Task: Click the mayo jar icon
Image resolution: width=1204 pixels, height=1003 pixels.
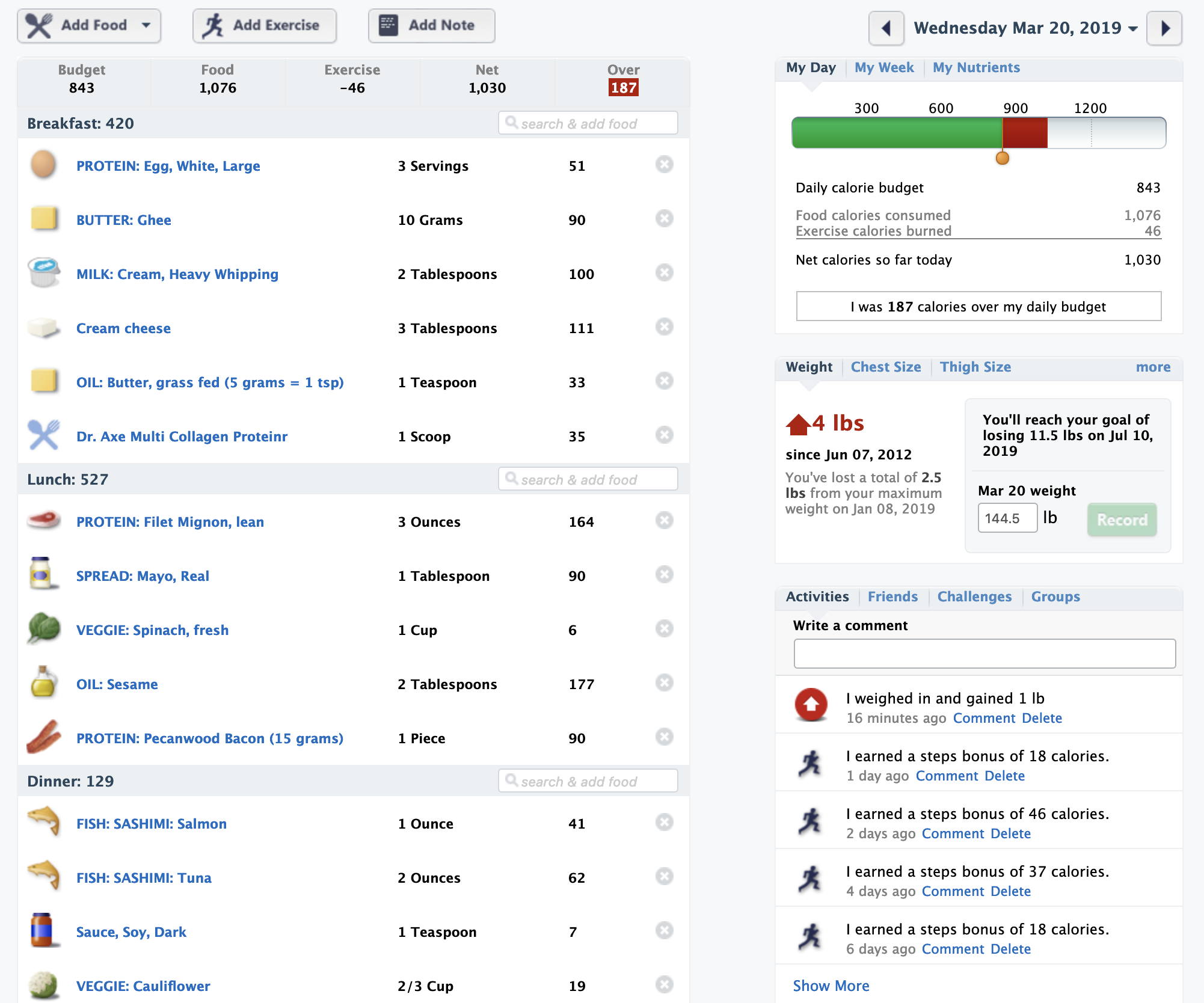Action: [x=41, y=574]
